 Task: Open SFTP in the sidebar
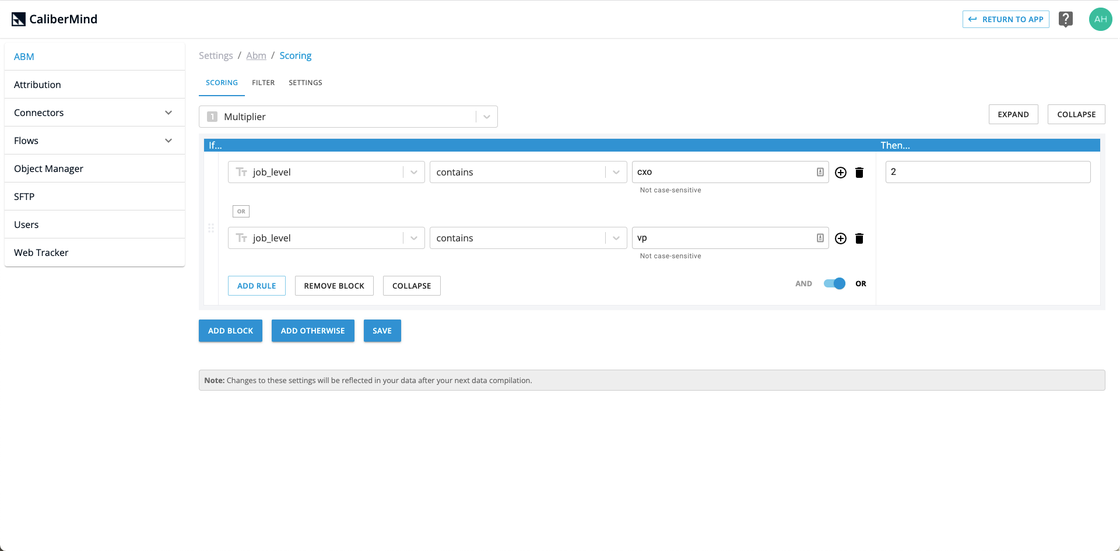pyautogui.click(x=94, y=197)
